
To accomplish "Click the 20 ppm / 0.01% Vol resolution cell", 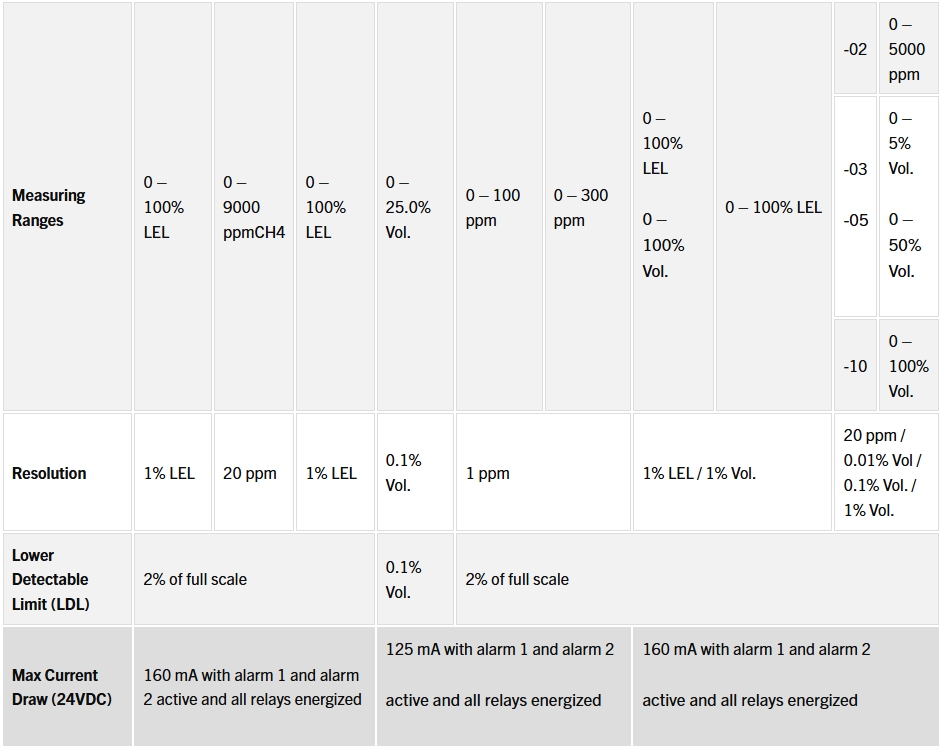I will [885, 472].
